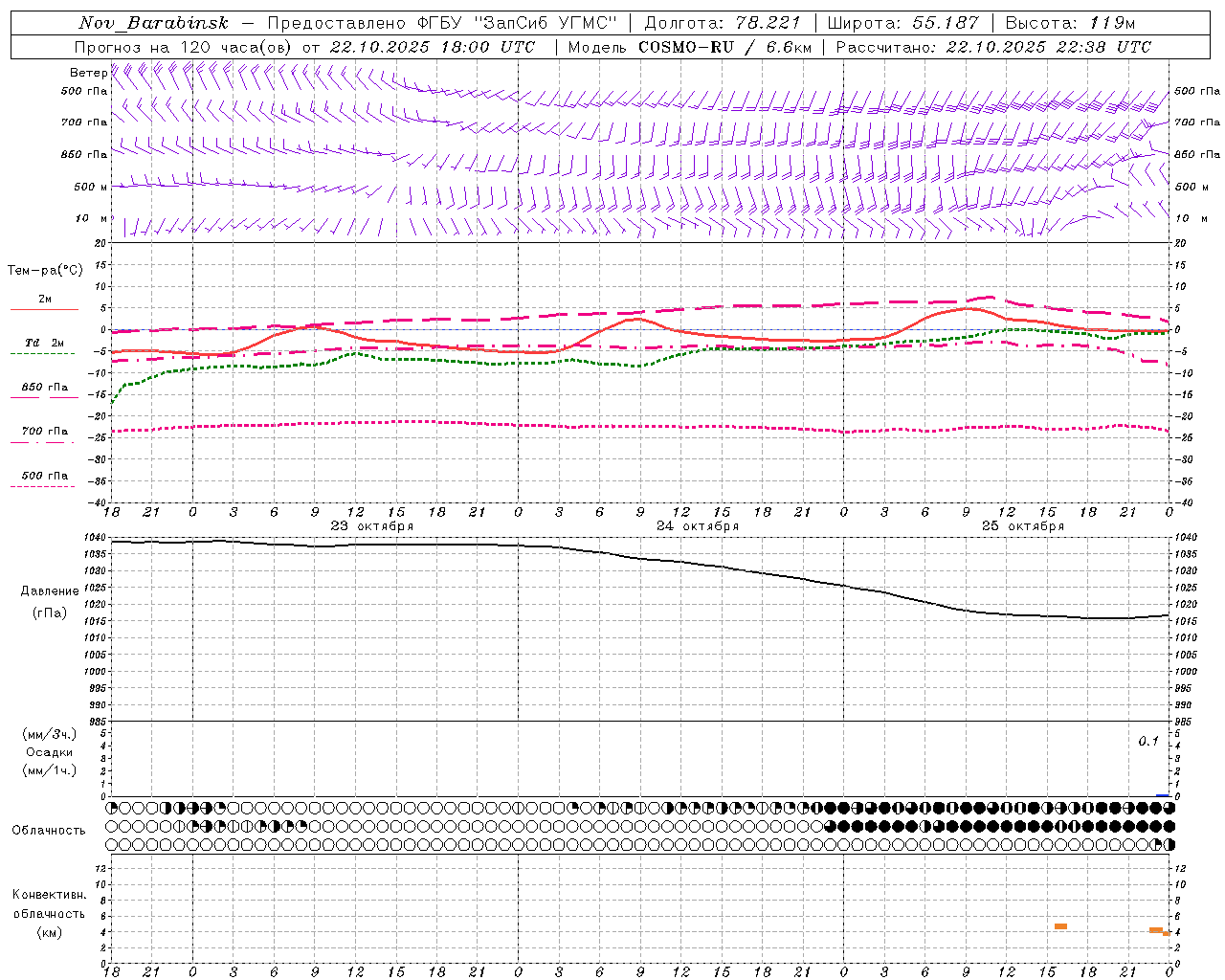Image resolution: width=1225 pixels, height=980 pixels.
Task: Click the 'Предоставлено ФГБУ "ЗапСиб УГМС"' provider text
Action: click(x=442, y=23)
